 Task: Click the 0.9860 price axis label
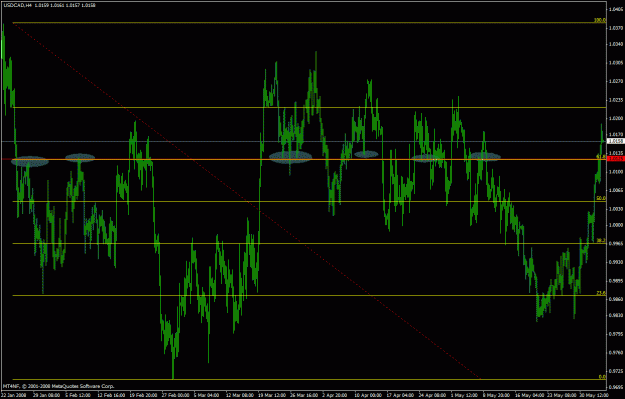(616, 299)
